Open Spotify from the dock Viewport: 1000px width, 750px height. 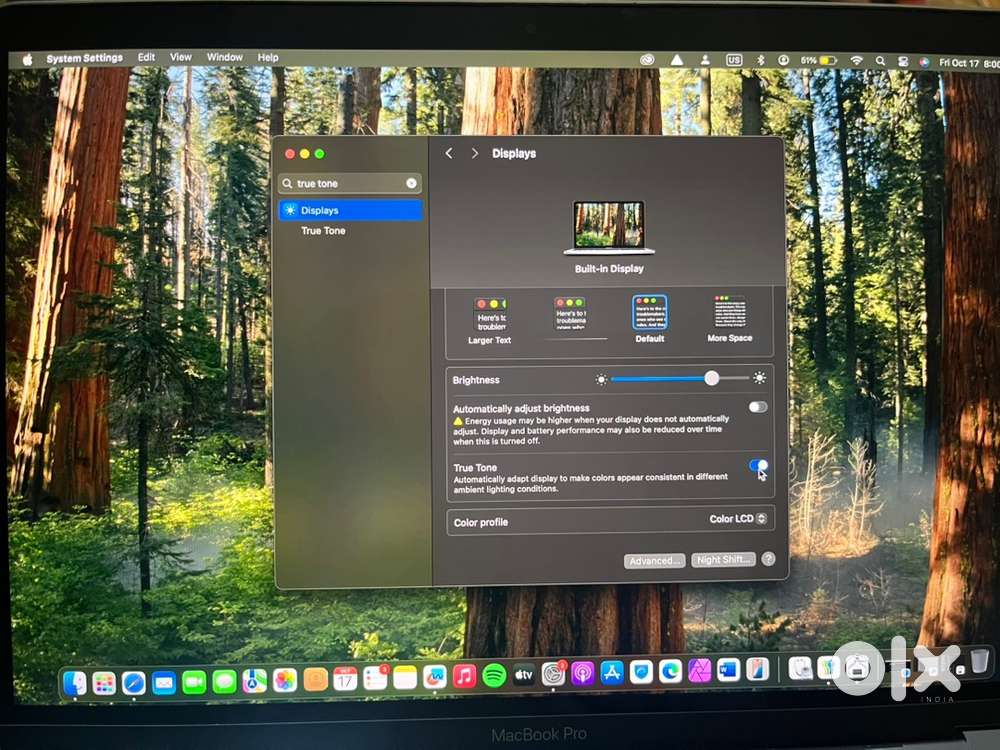click(494, 676)
